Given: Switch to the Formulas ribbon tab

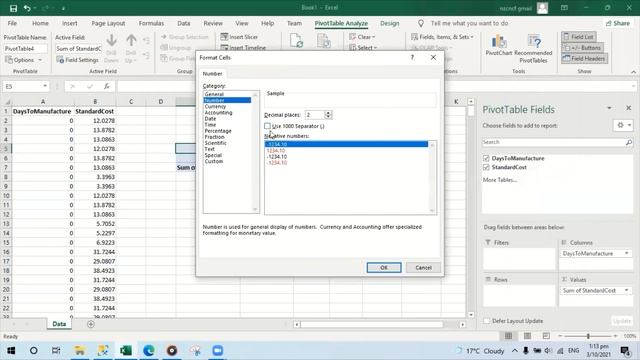Looking at the screenshot, I should pyautogui.click(x=151, y=23).
